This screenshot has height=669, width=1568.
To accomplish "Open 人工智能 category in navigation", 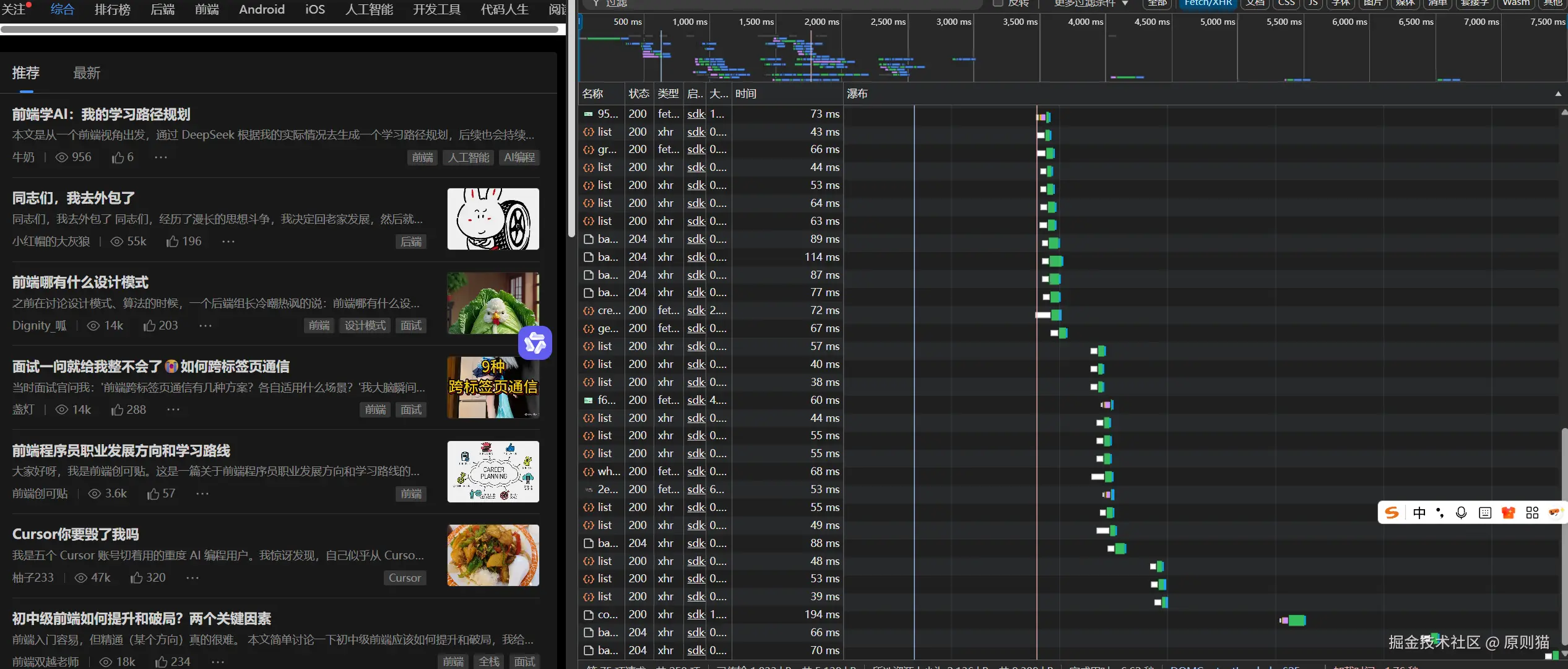I will pos(369,9).
